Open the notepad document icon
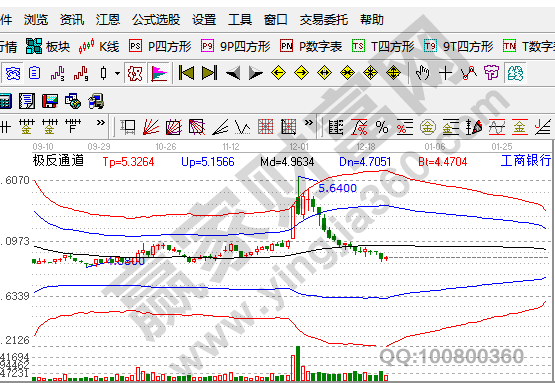The image size is (555, 383). (27, 101)
